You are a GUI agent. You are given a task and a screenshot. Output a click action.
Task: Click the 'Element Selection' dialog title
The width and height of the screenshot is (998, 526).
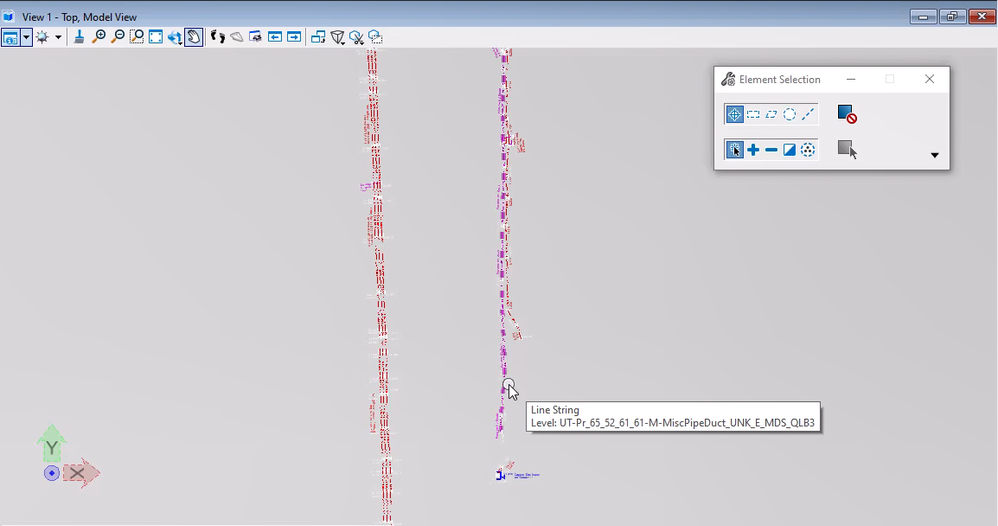pyautogui.click(x=780, y=80)
